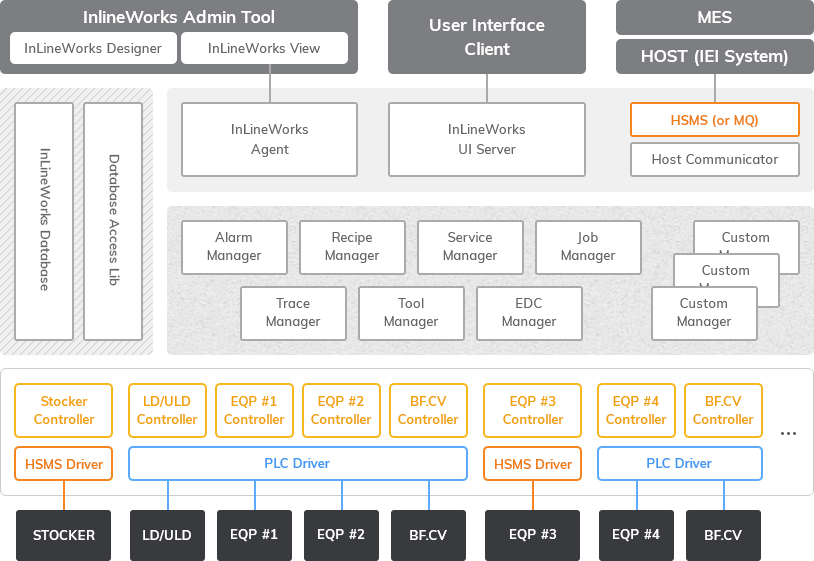Select the MES block
This screenshot has width=814, height=561.
tap(714, 17)
